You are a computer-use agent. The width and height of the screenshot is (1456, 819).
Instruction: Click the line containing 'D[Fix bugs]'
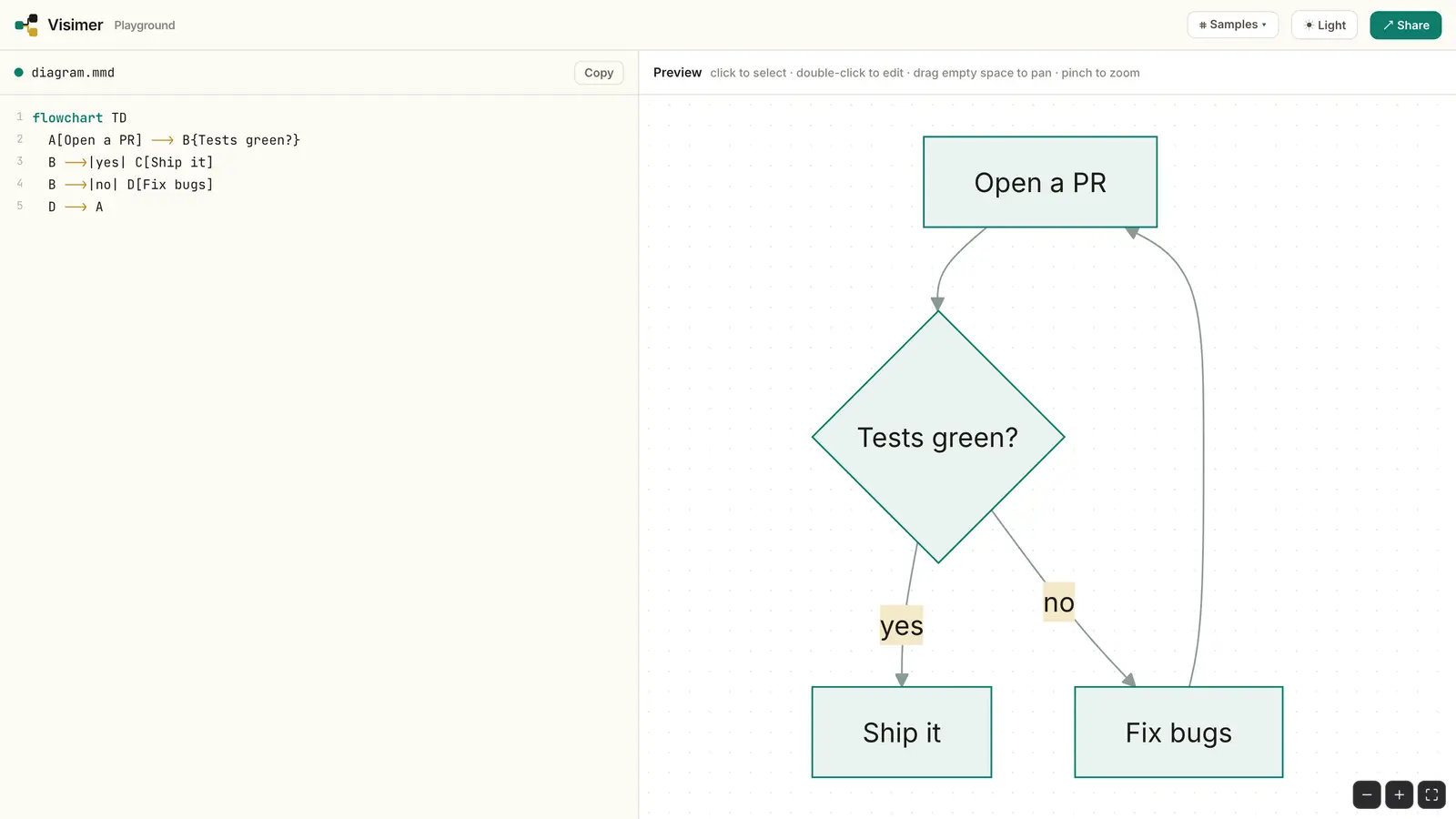pos(130,185)
